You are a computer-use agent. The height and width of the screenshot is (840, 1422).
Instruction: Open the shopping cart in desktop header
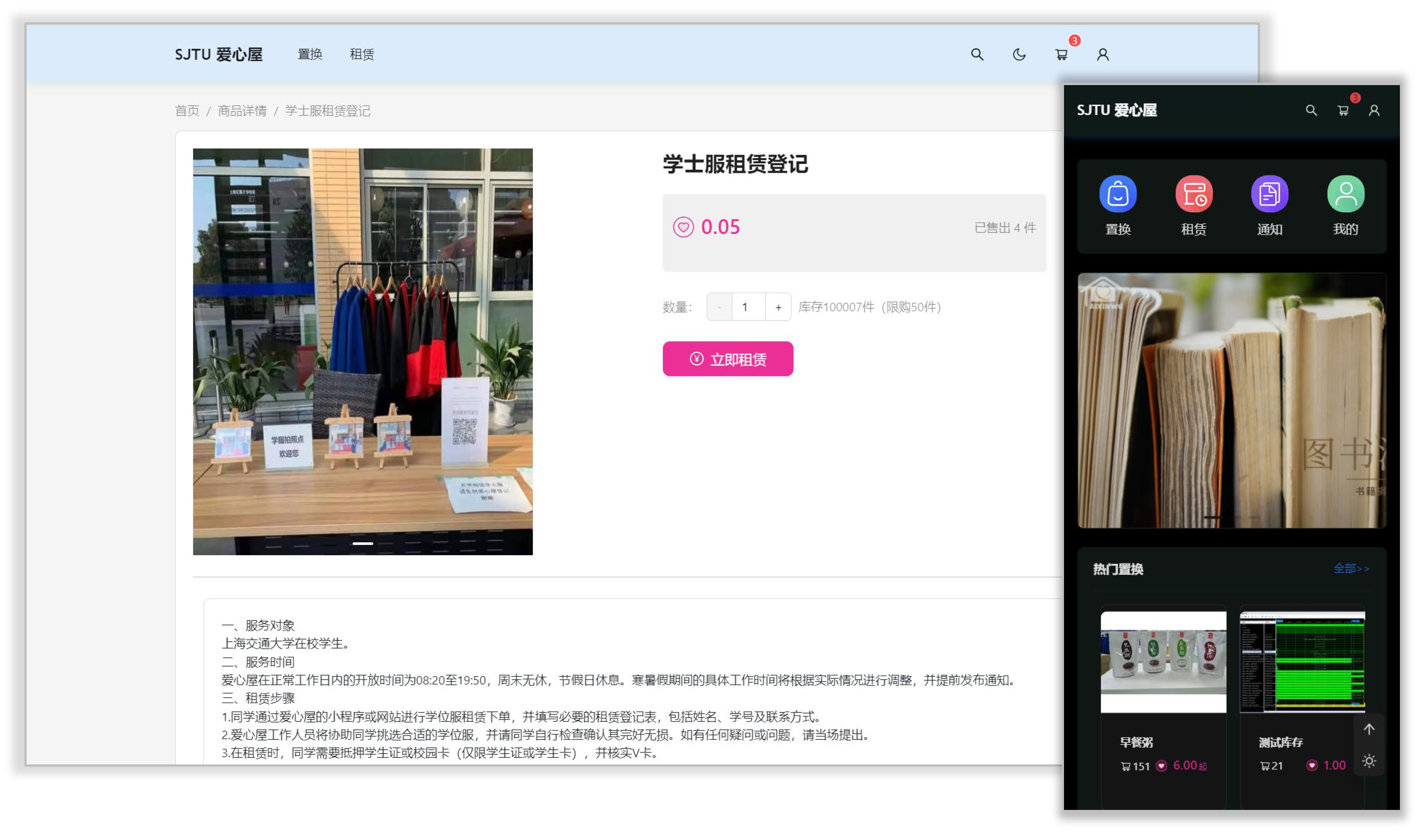tap(1061, 54)
